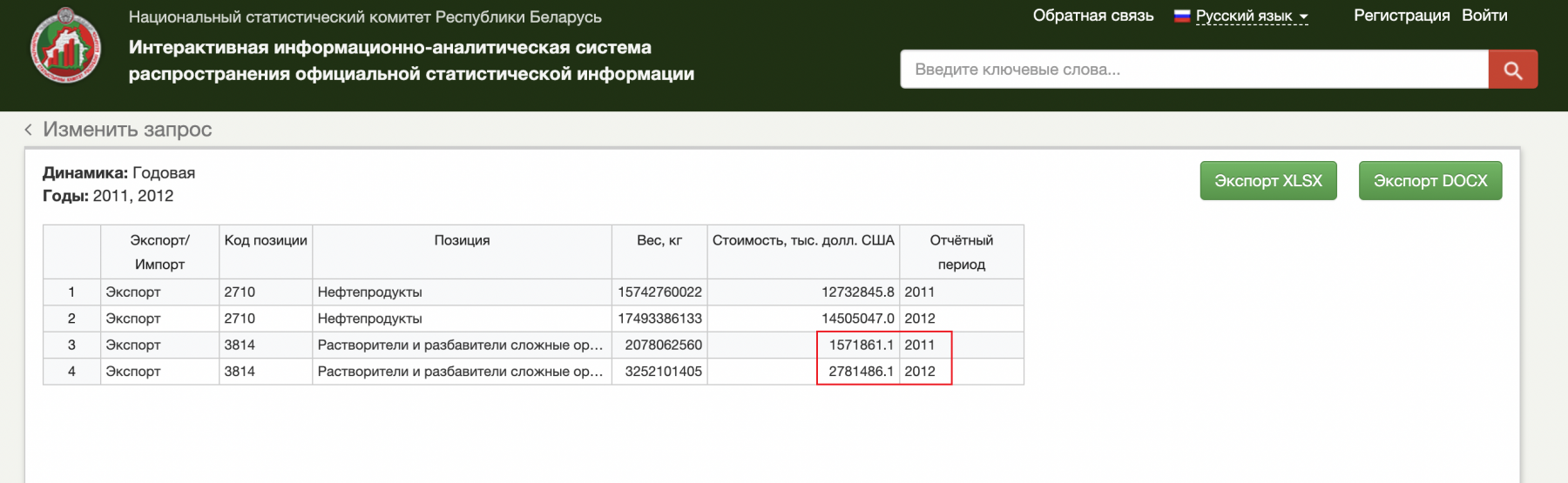Viewport: 1568px width, 483px height.
Task: Export the table with Экспорт XLSX
Action: pos(1268,181)
